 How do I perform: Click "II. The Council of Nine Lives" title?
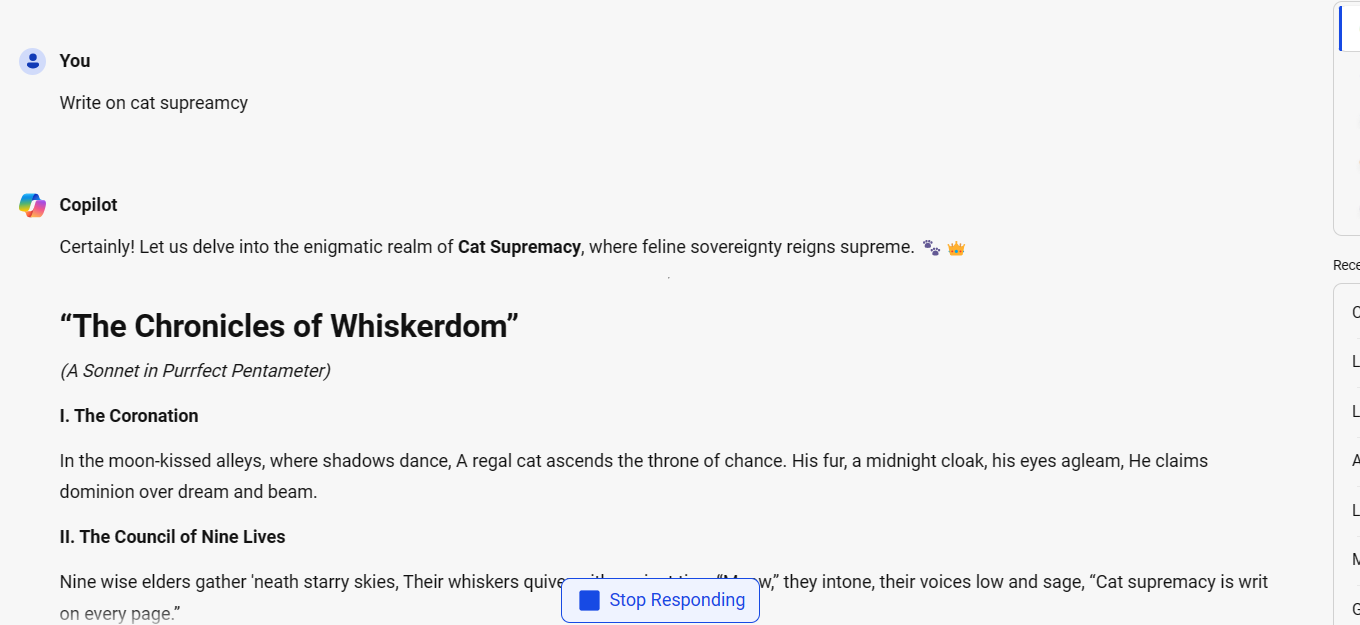[x=172, y=537]
